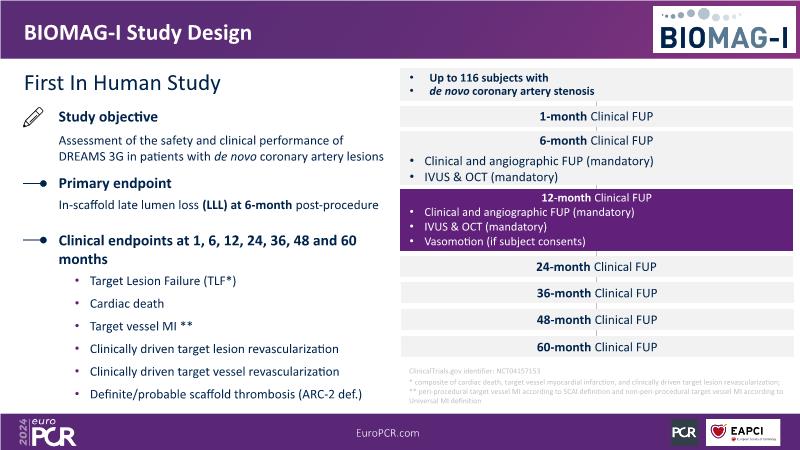Click the line marker beside Clinical endpoints
The width and height of the screenshot is (800, 450).
35,241
